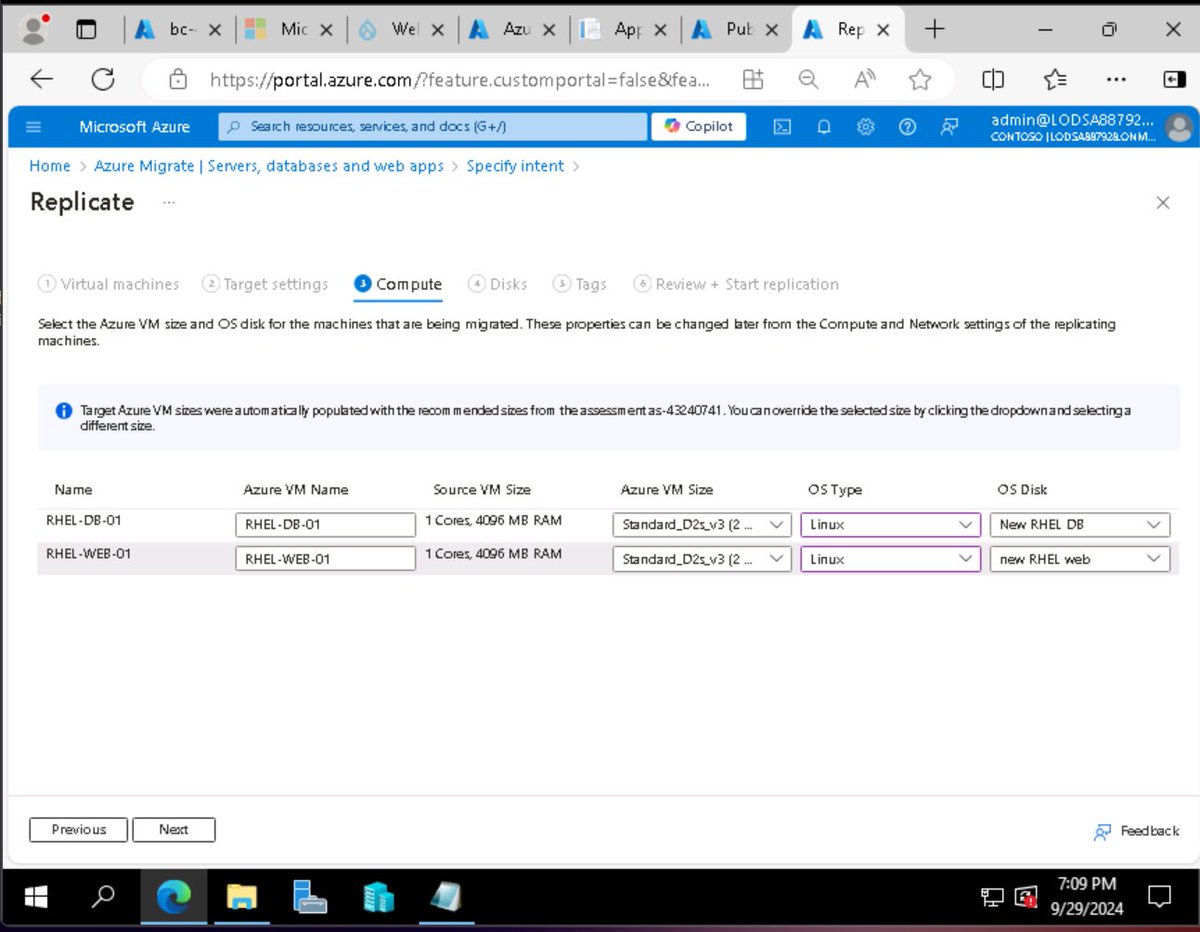The width and height of the screenshot is (1200, 932).
Task: Go to Review + Start replication step
Action: coord(736,284)
